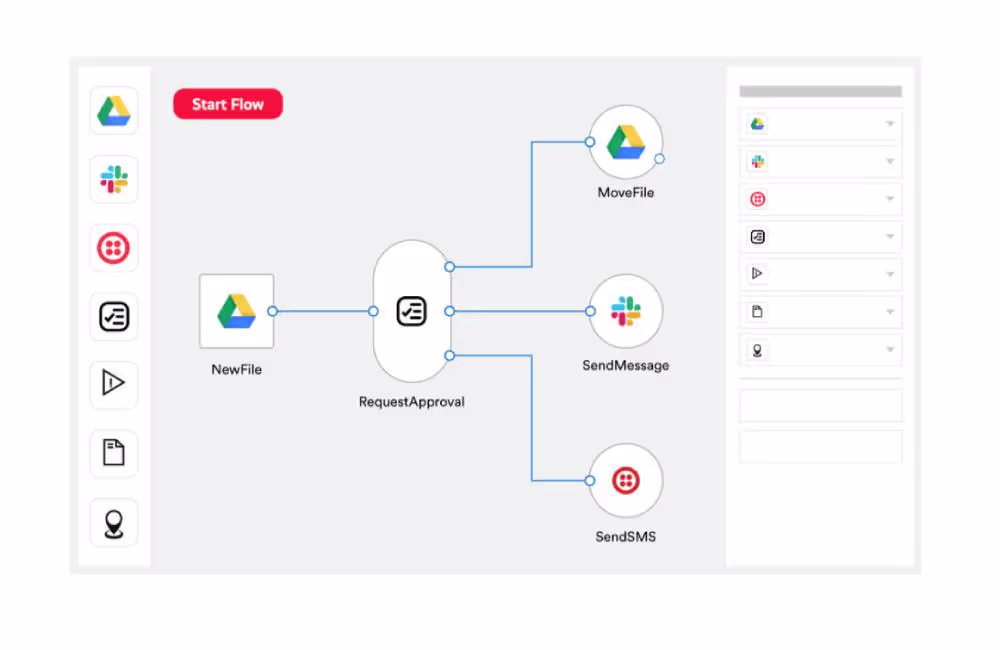Click the MoveFile node's input port

[590, 142]
